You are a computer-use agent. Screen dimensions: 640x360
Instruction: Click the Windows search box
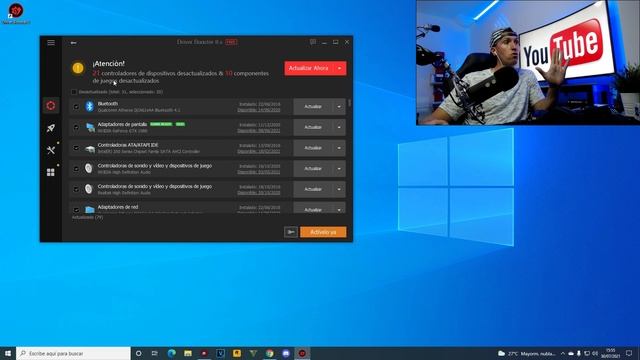point(73,353)
